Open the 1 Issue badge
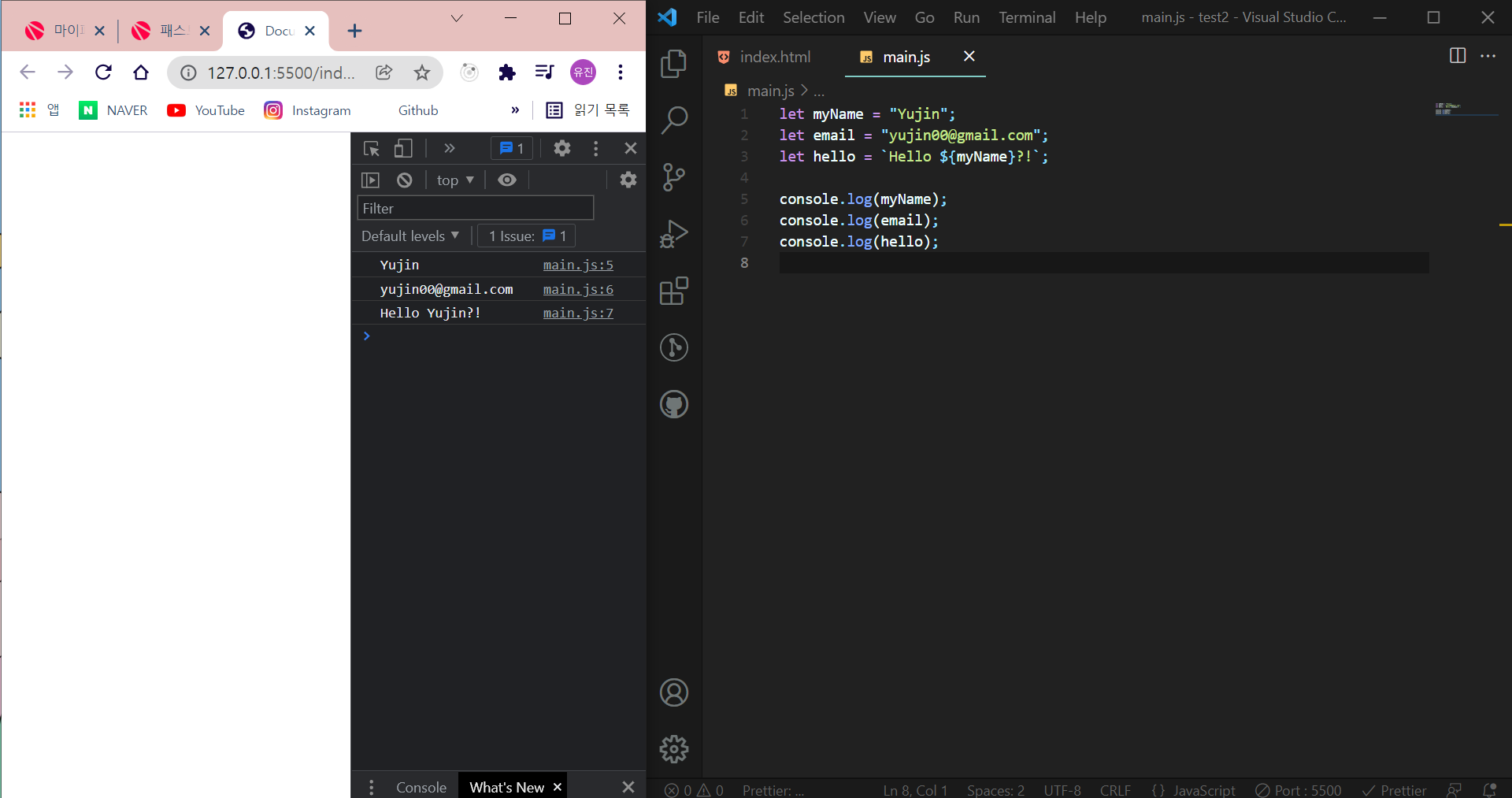Screen dimensions: 1512x798 pos(527,236)
